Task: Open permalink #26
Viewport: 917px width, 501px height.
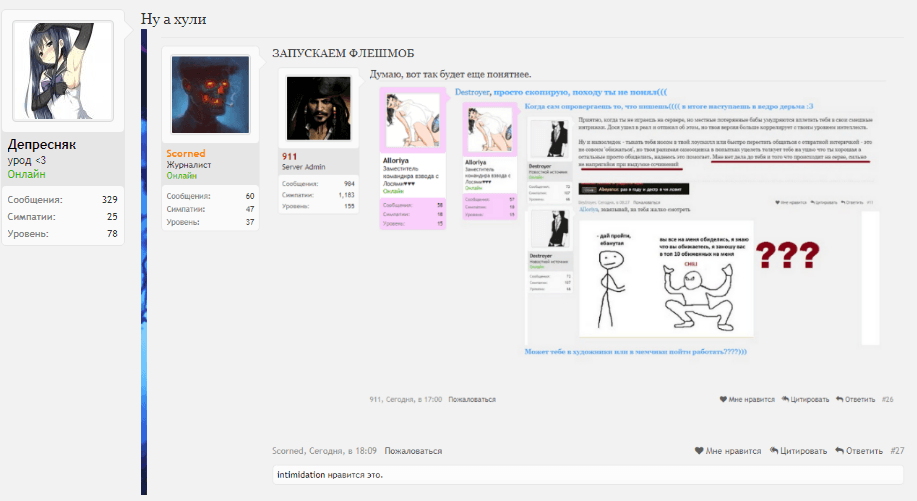Action: click(887, 399)
